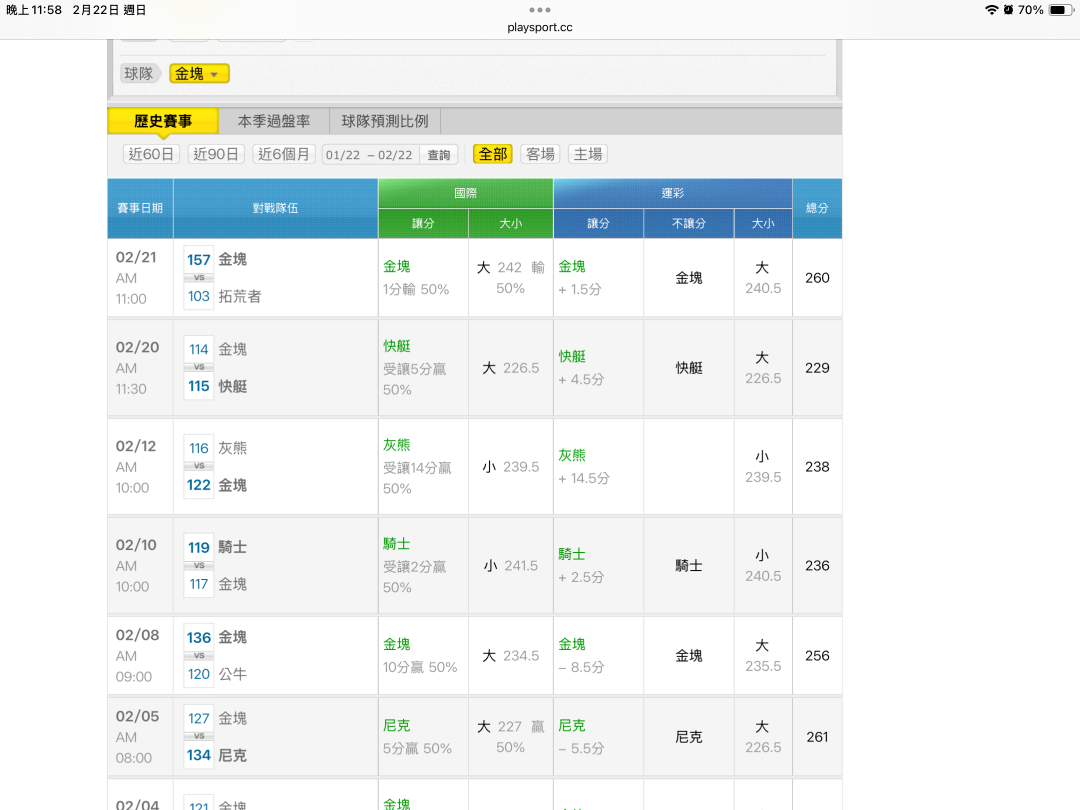Filter games by 近60日
1080x810 pixels.
[151, 154]
